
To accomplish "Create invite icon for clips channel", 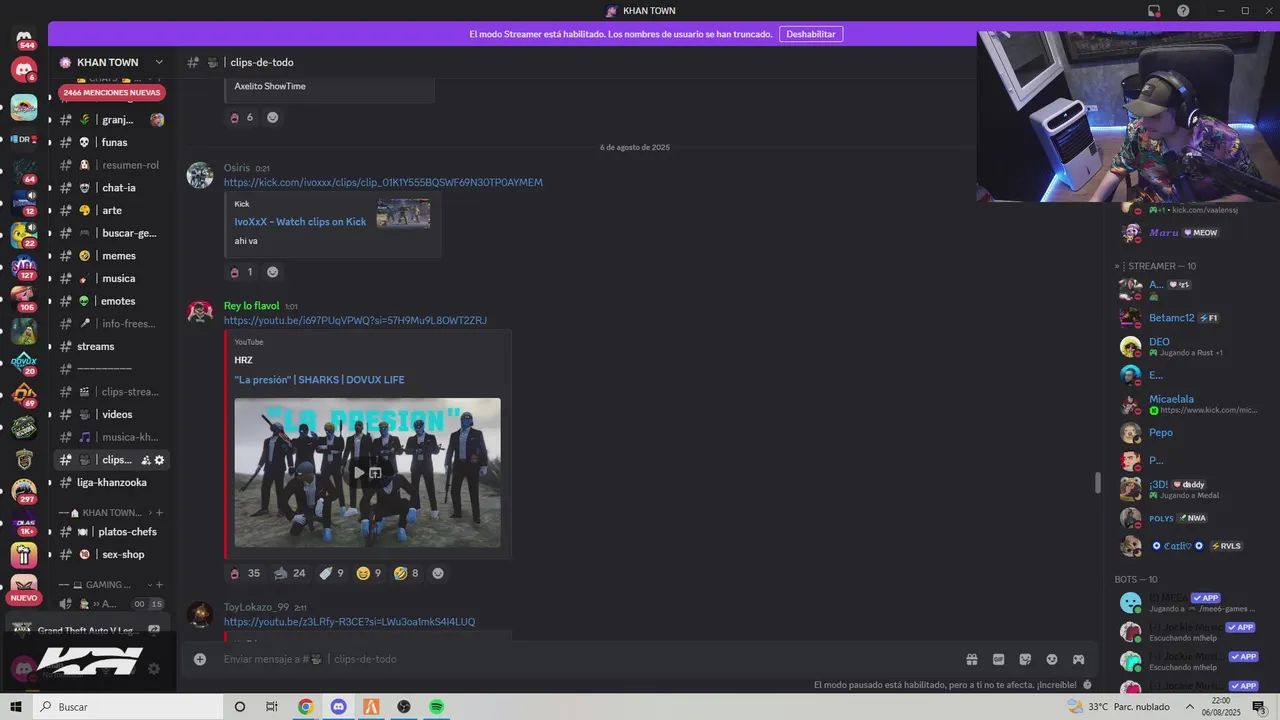I will point(146,460).
